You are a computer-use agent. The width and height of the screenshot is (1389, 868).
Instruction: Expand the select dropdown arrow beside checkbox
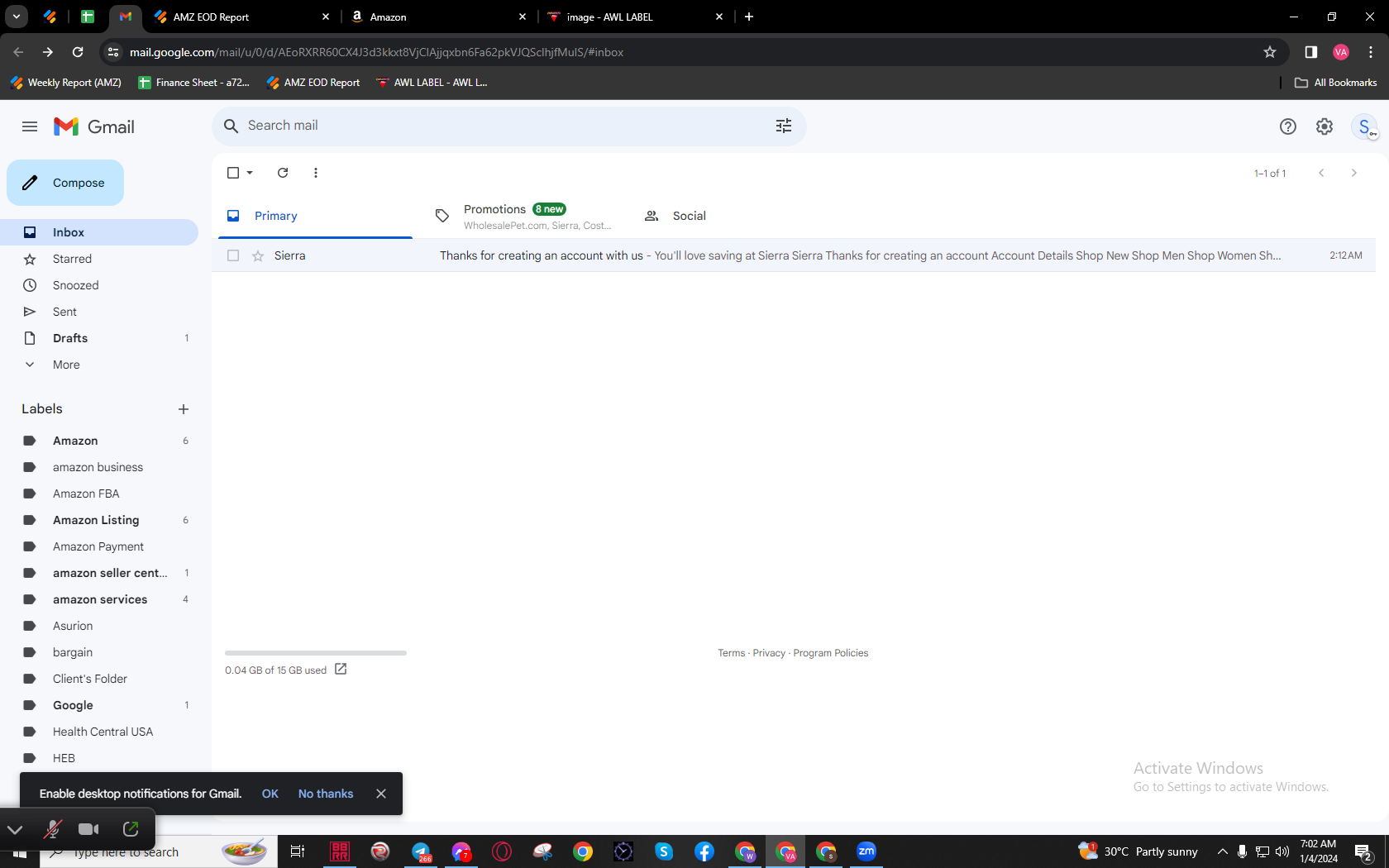coord(250,173)
